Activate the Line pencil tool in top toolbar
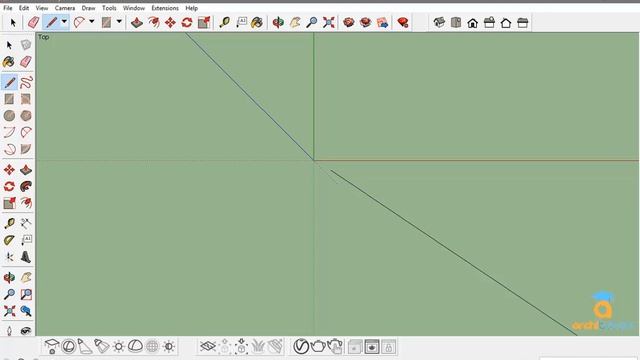Screen dimensions: 640x360 coord(51,22)
